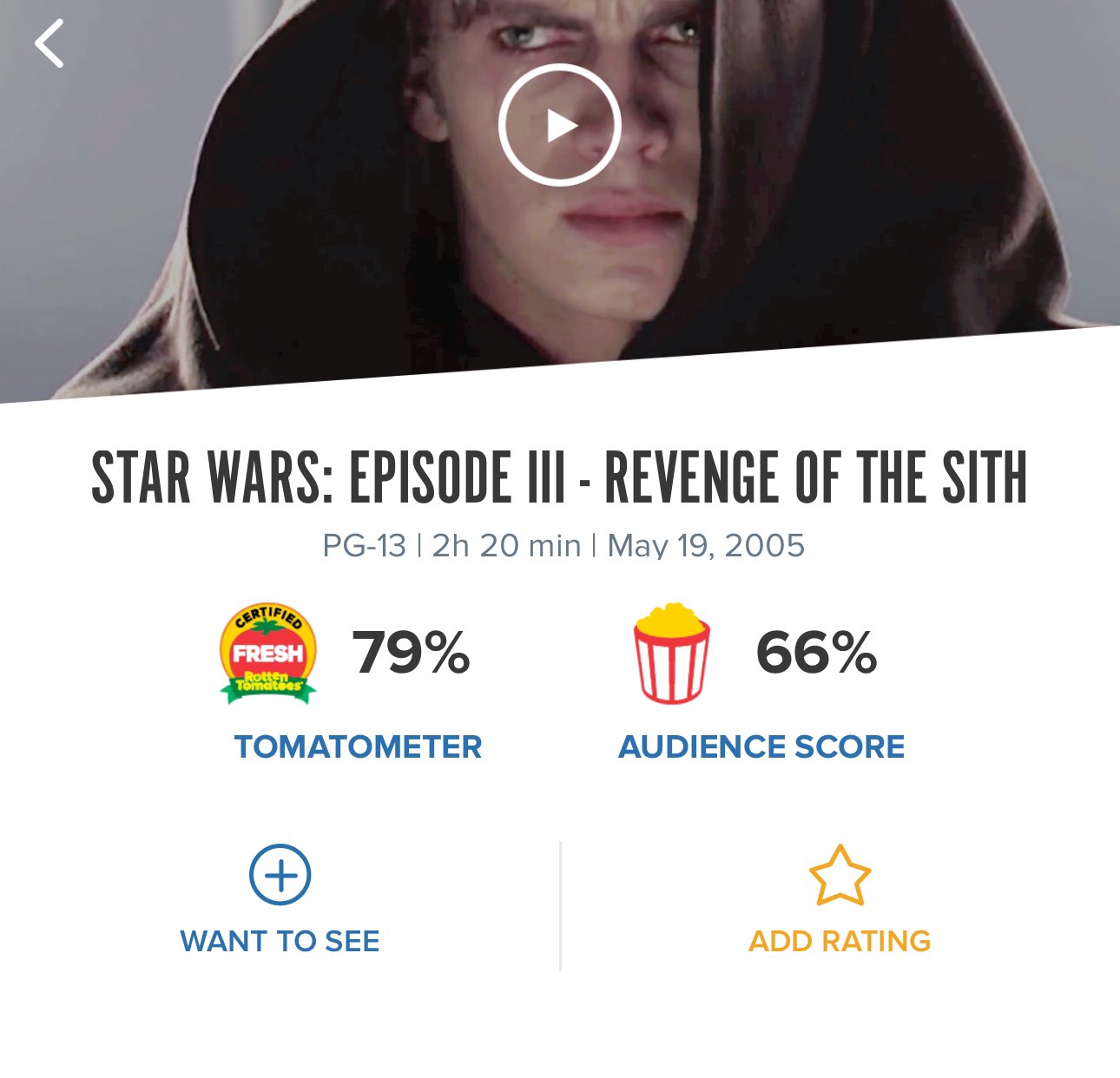Tap the PG-13 rating text

[364, 546]
